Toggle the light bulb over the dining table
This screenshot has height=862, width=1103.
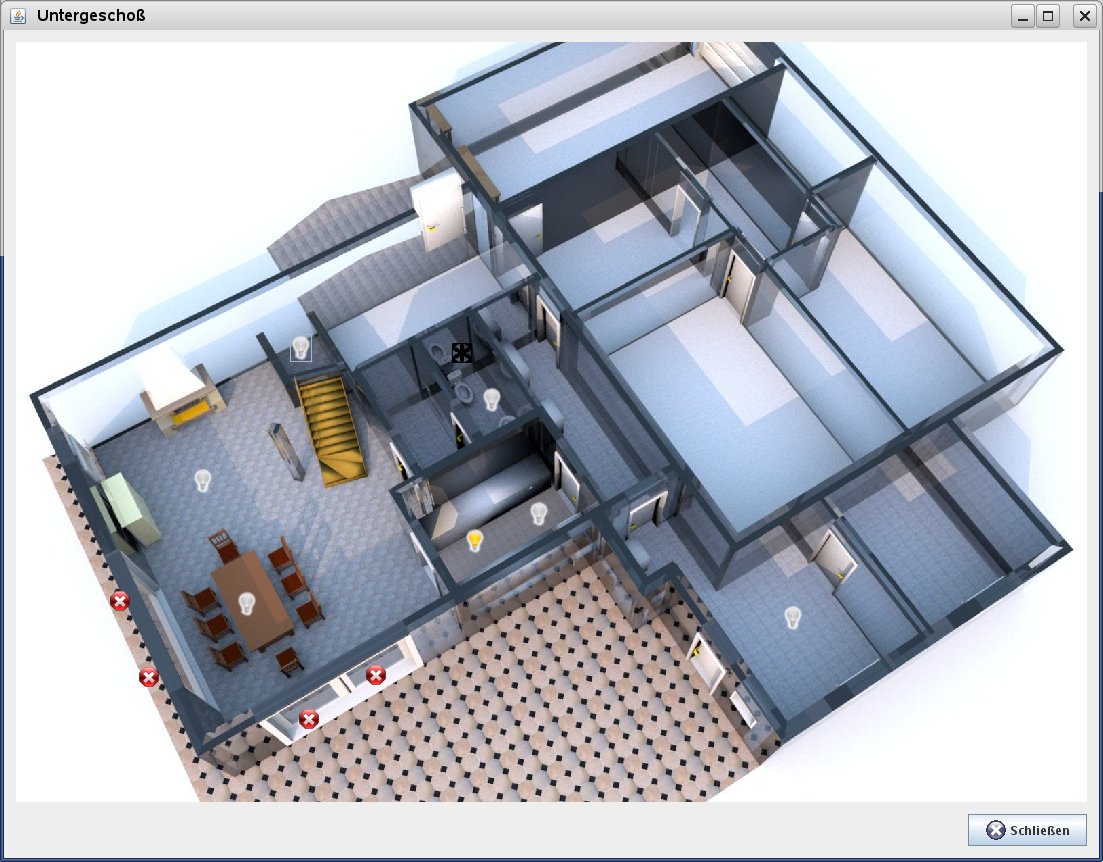[246, 604]
